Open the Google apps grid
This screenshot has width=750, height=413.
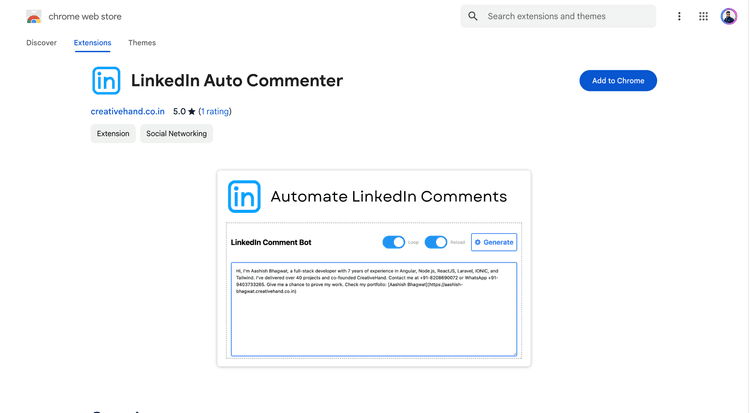(703, 17)
